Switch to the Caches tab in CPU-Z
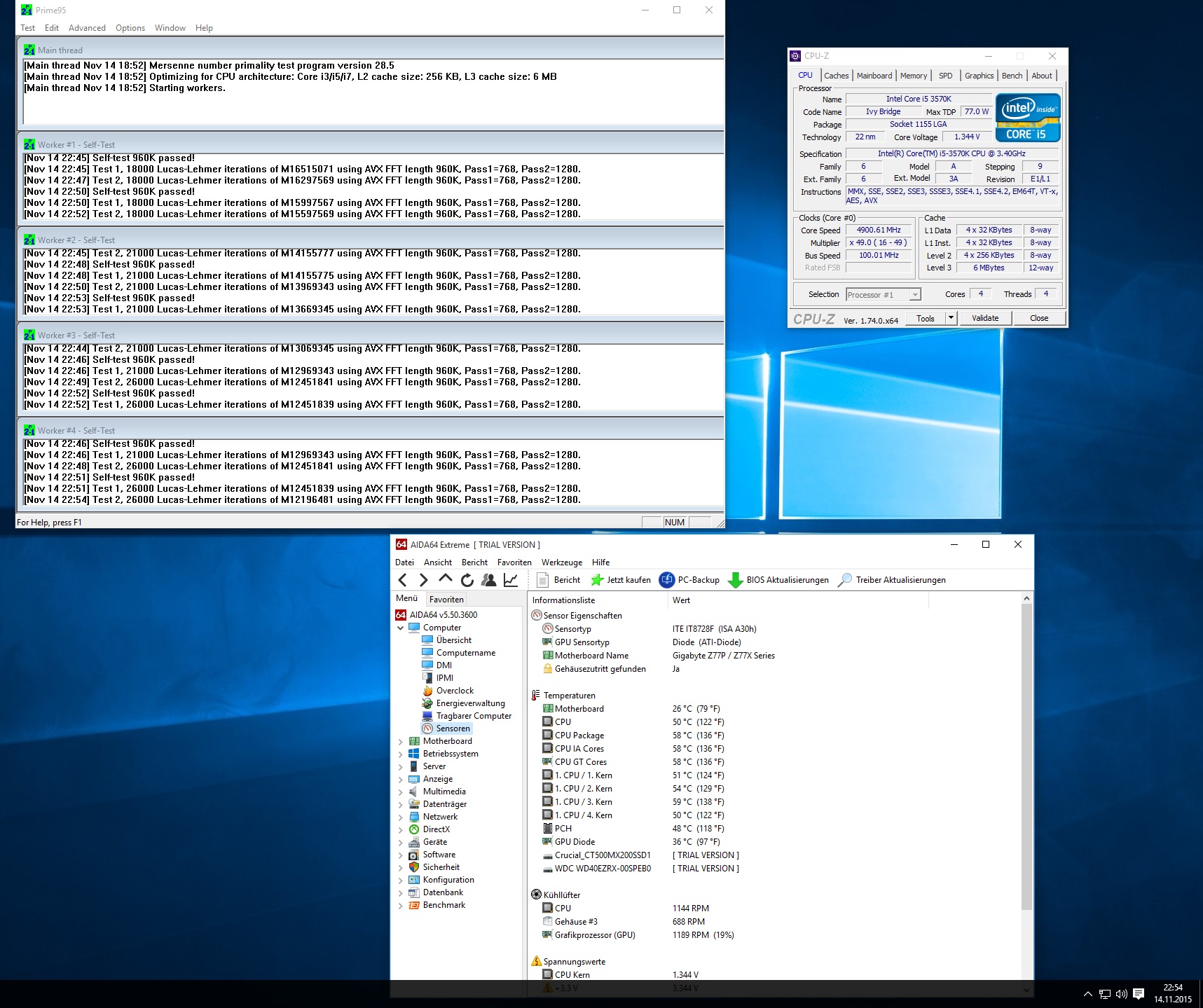The height and width of the screenshot is (1008, 1203). pyautogui.click(x=836, y=76)
